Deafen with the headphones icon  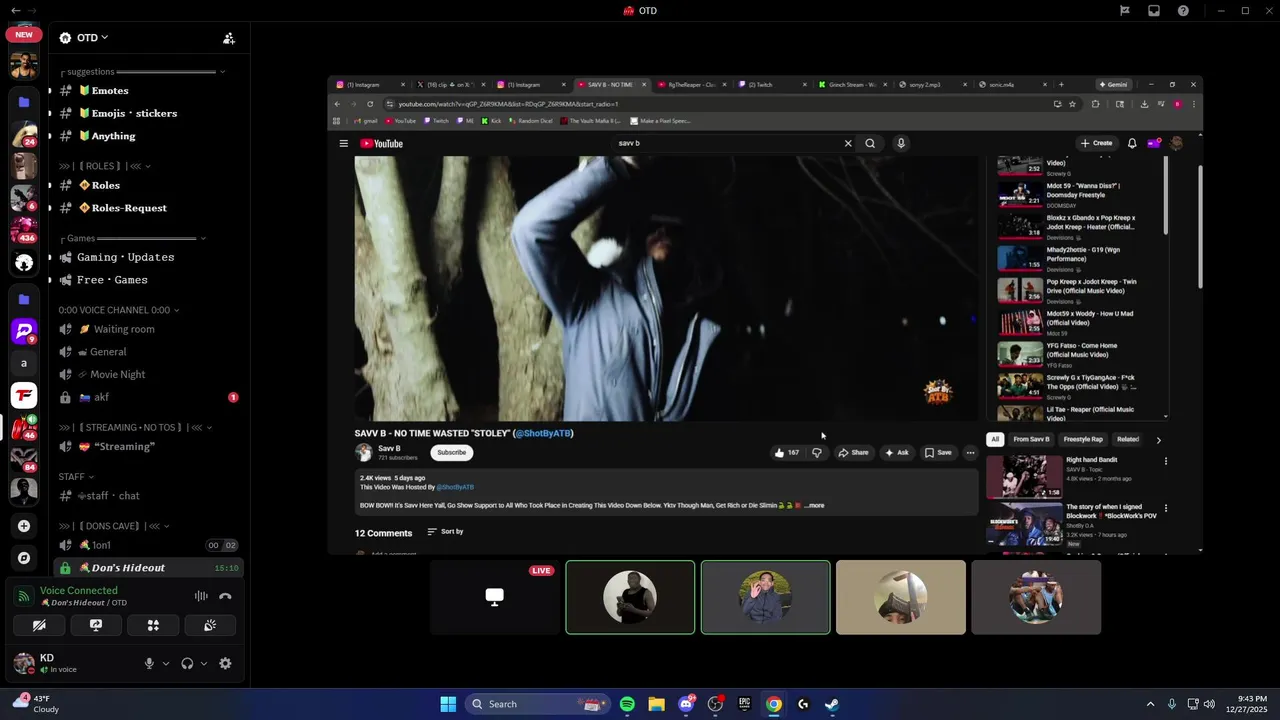(187, 663)
